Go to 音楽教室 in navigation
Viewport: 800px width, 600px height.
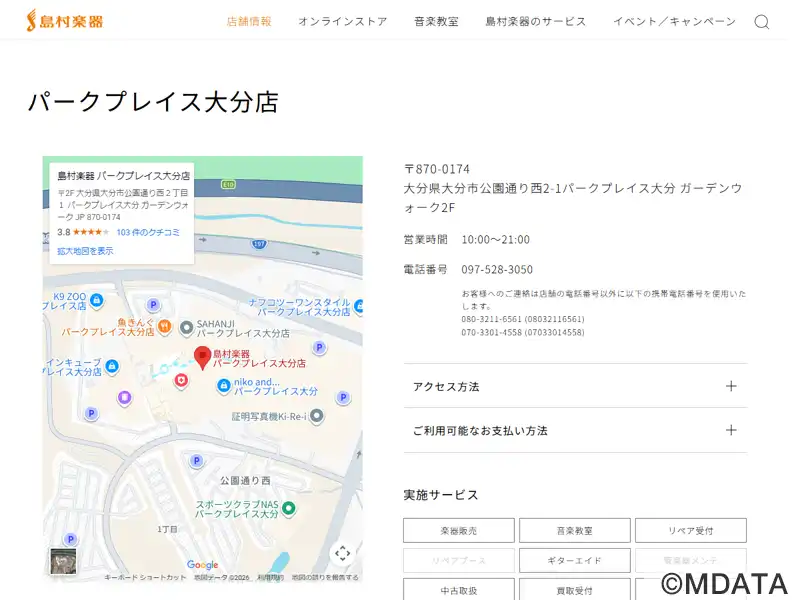[436, 22]
